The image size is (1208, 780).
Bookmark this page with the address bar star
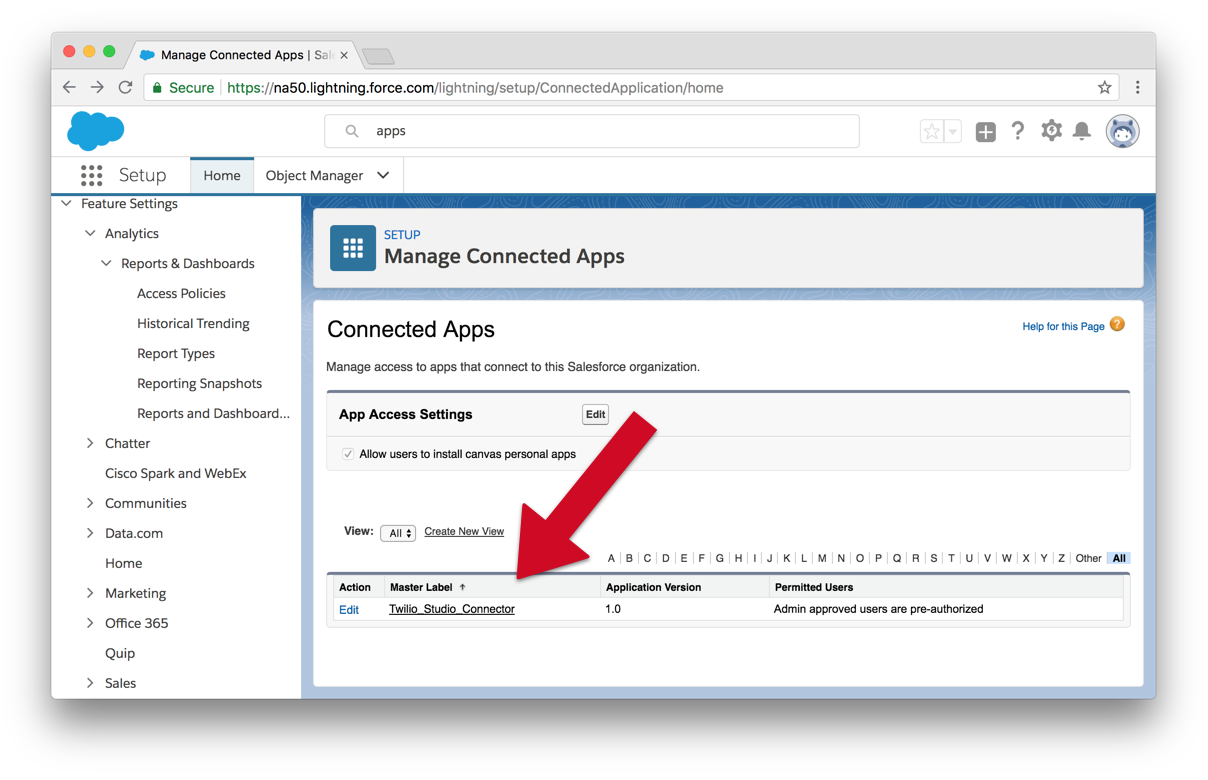tap(1104, 88)
